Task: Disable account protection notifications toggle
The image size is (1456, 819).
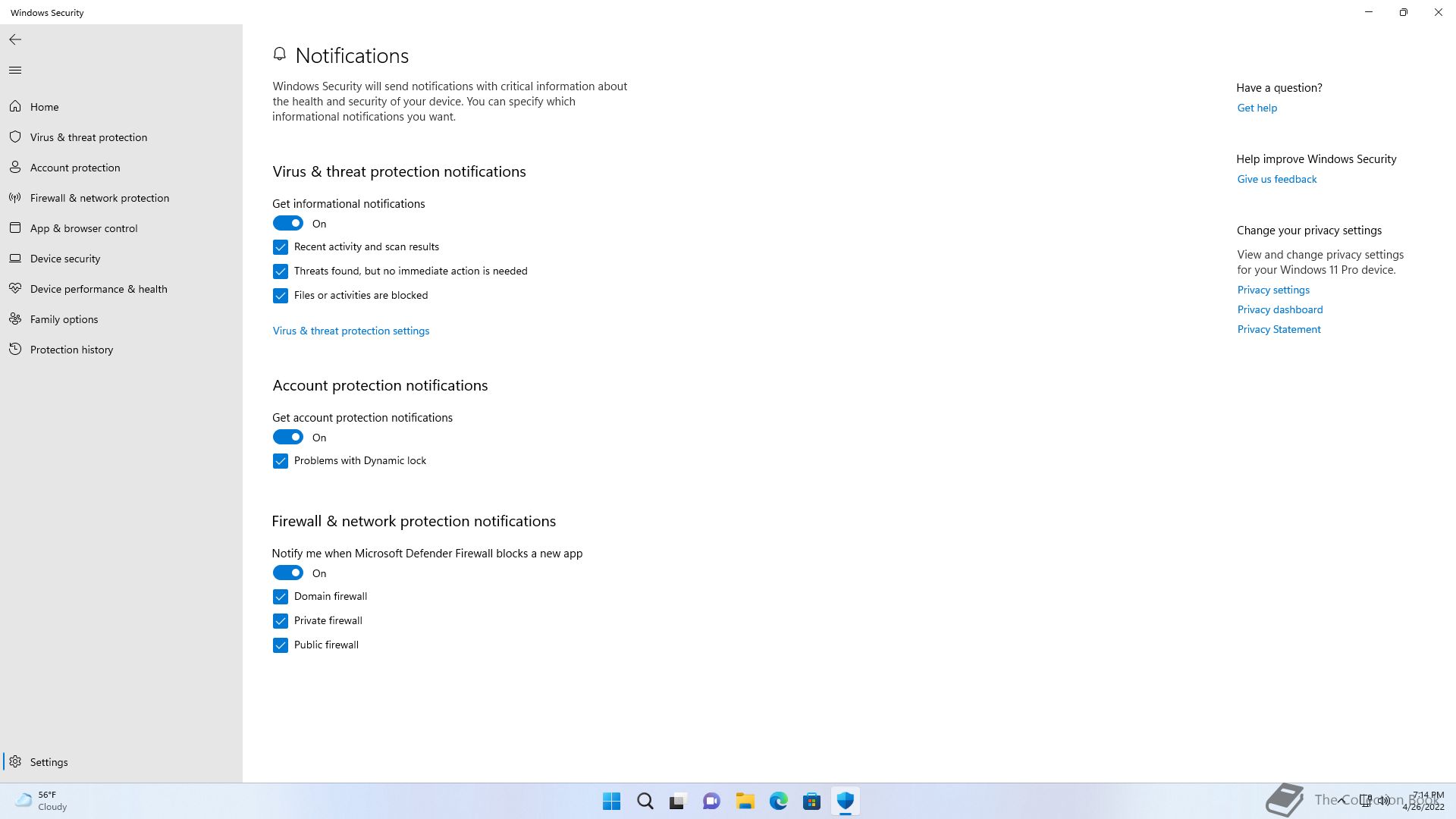Action: (288, 438)
